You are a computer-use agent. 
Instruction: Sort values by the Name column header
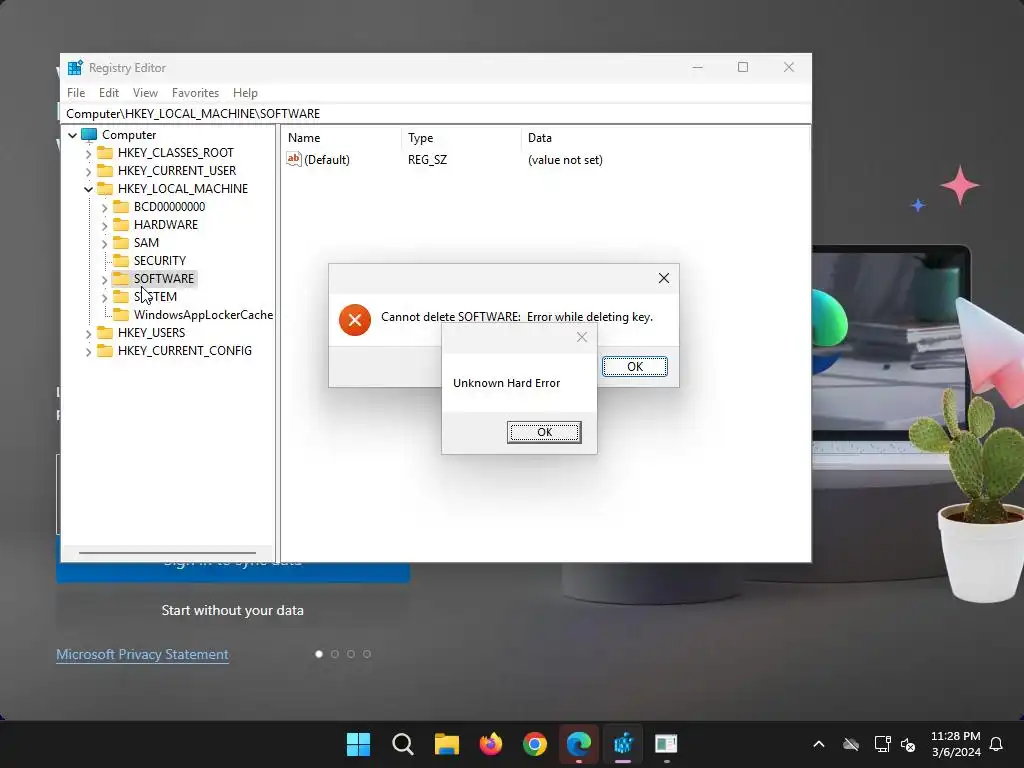(x=342, y=138)
